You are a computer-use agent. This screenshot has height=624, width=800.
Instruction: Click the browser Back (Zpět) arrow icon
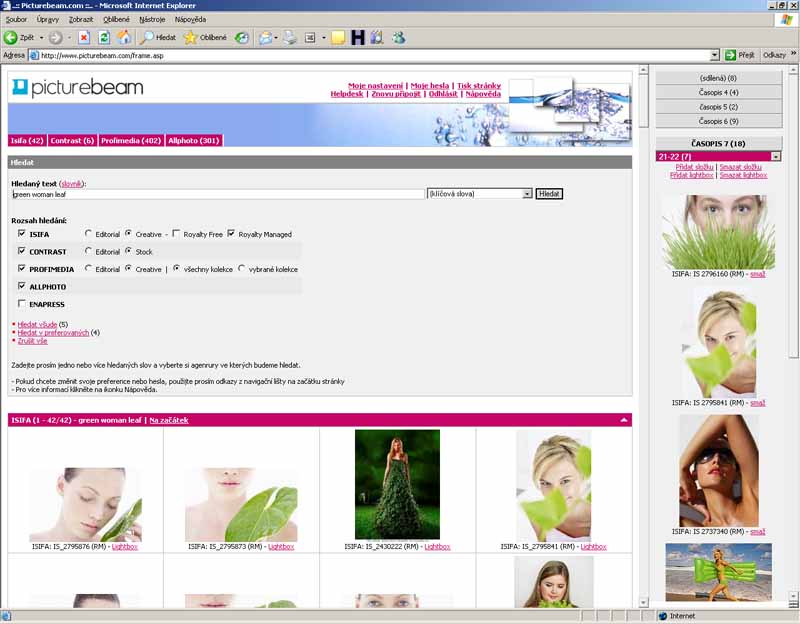pyautogui.click(x=12, y=37)
